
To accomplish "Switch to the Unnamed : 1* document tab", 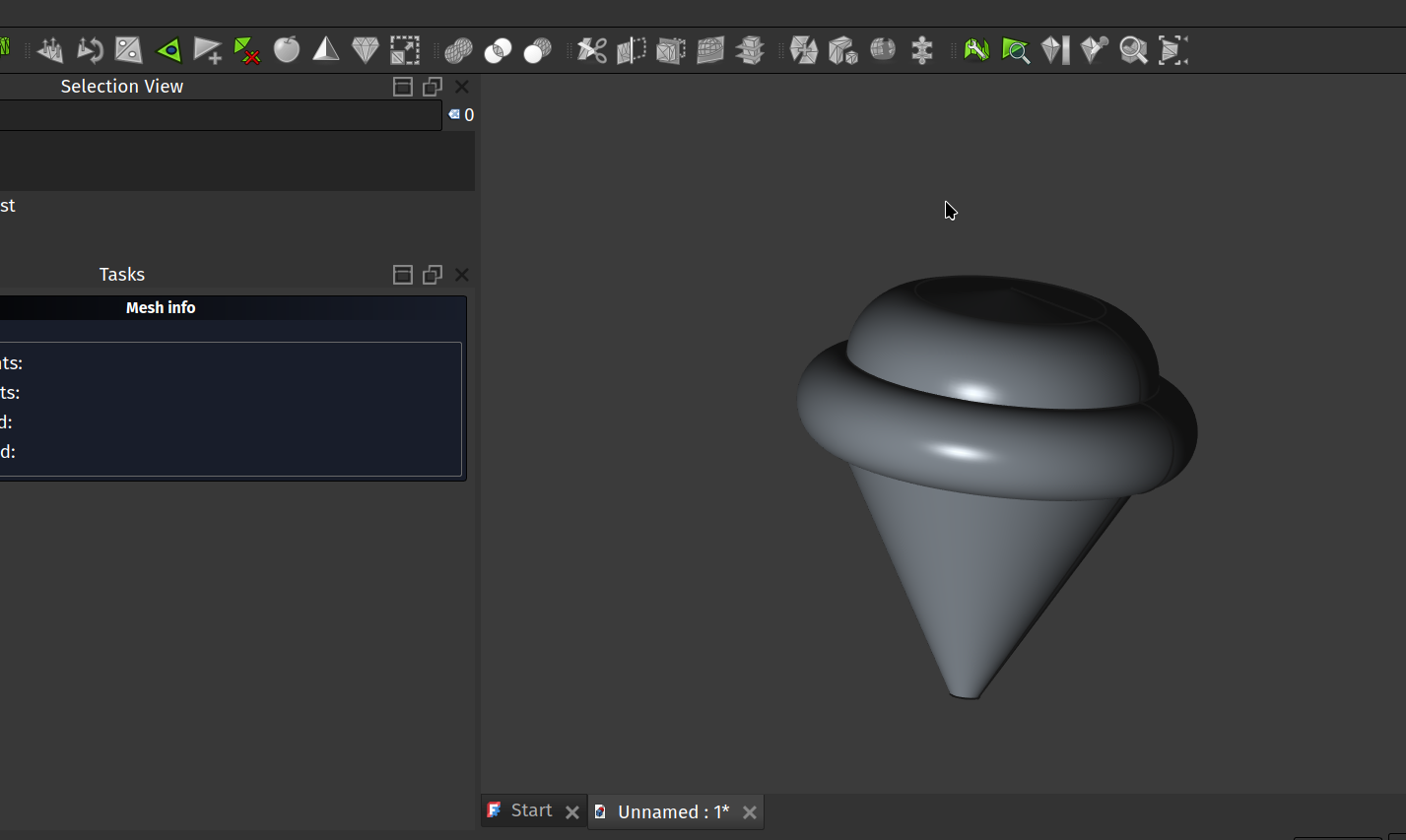I will [672, 812].
